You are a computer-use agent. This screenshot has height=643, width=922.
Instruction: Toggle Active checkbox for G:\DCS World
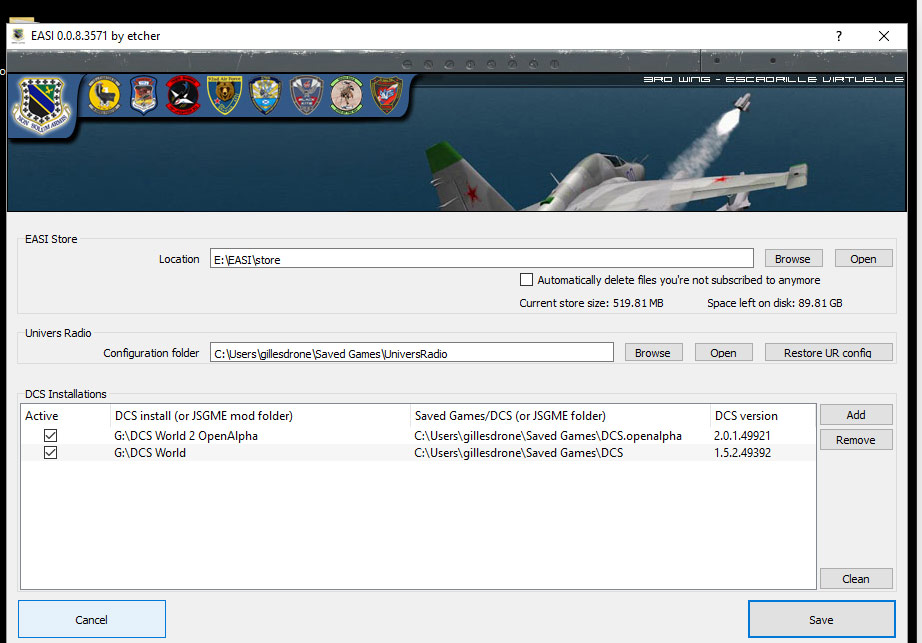coord(50,453)
